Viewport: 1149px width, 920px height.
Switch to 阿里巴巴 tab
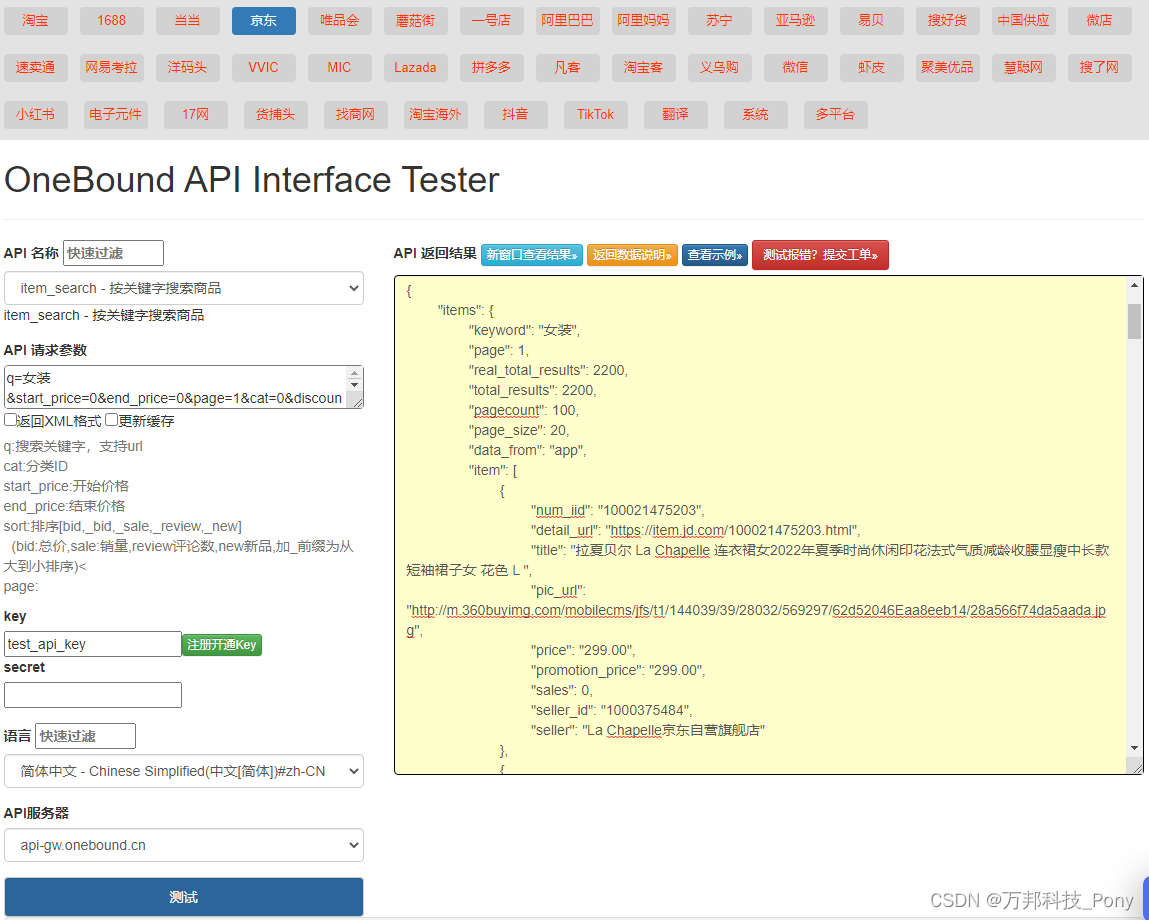point(567,21)
